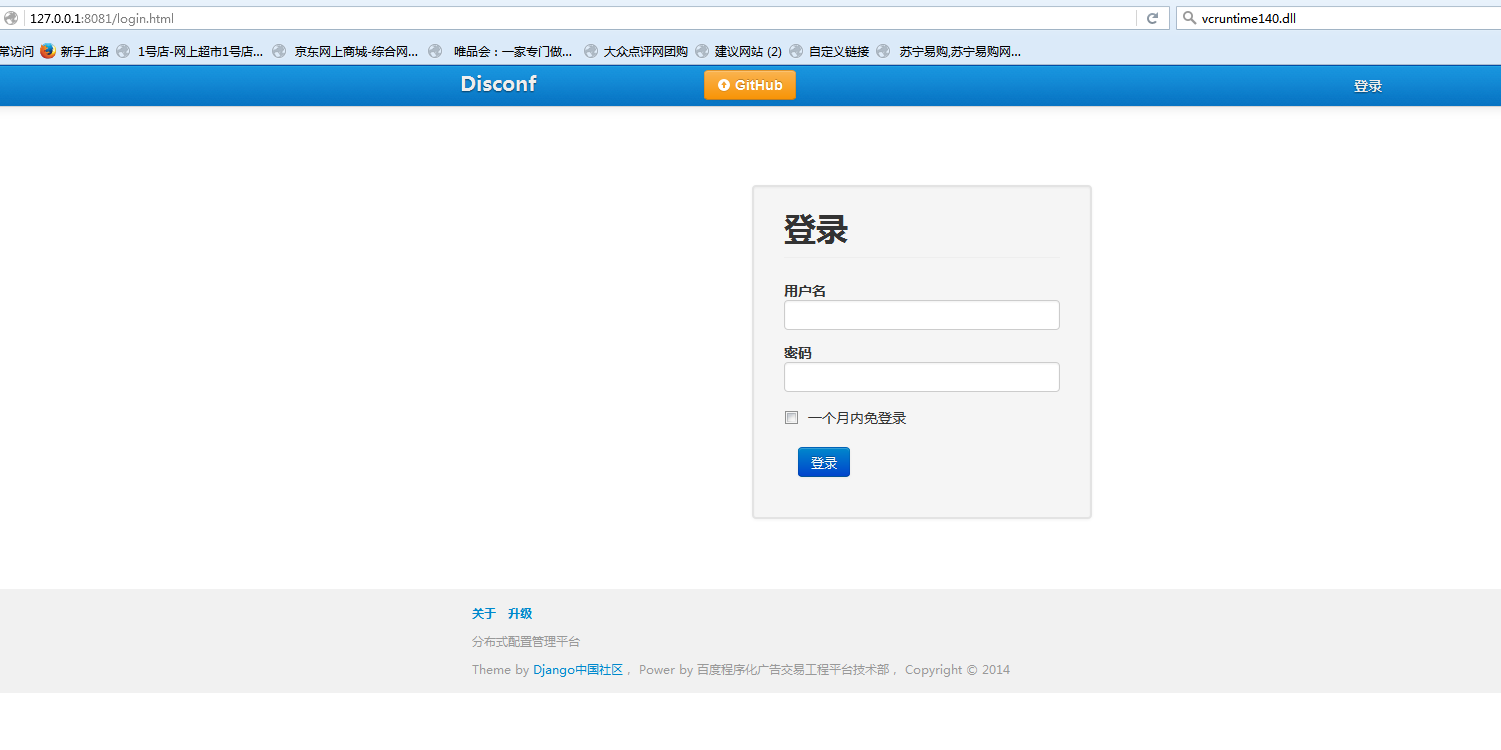Click the reload page icon
The height and width of the screenshot is (750, 1501).
pyautogui.click(x=1152, y=18)
